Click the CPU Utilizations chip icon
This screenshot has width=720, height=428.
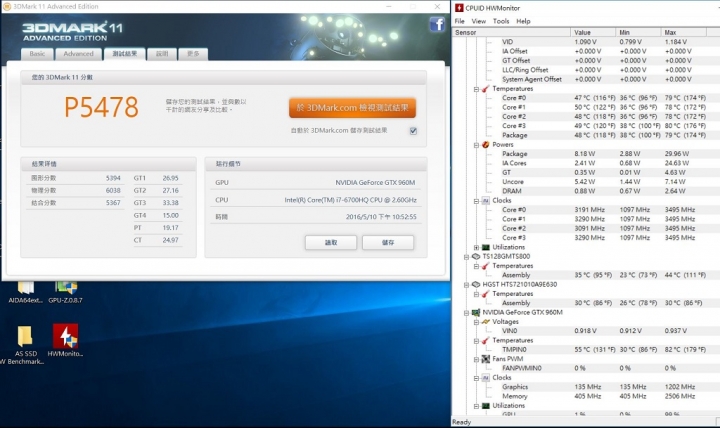click(x=485, y=247)
